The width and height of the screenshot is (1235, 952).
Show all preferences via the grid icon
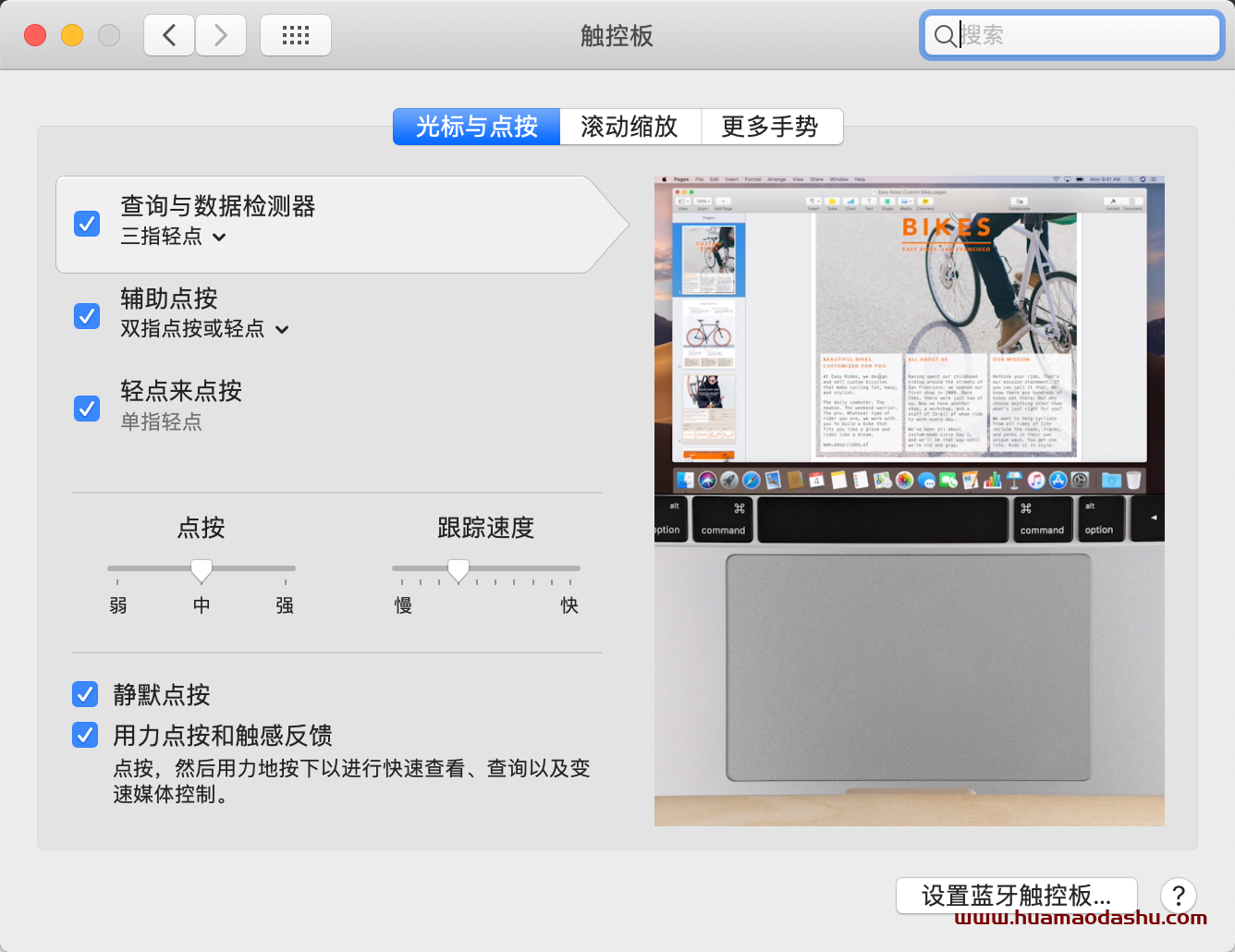pyautogui.click(x=296, y=35)
